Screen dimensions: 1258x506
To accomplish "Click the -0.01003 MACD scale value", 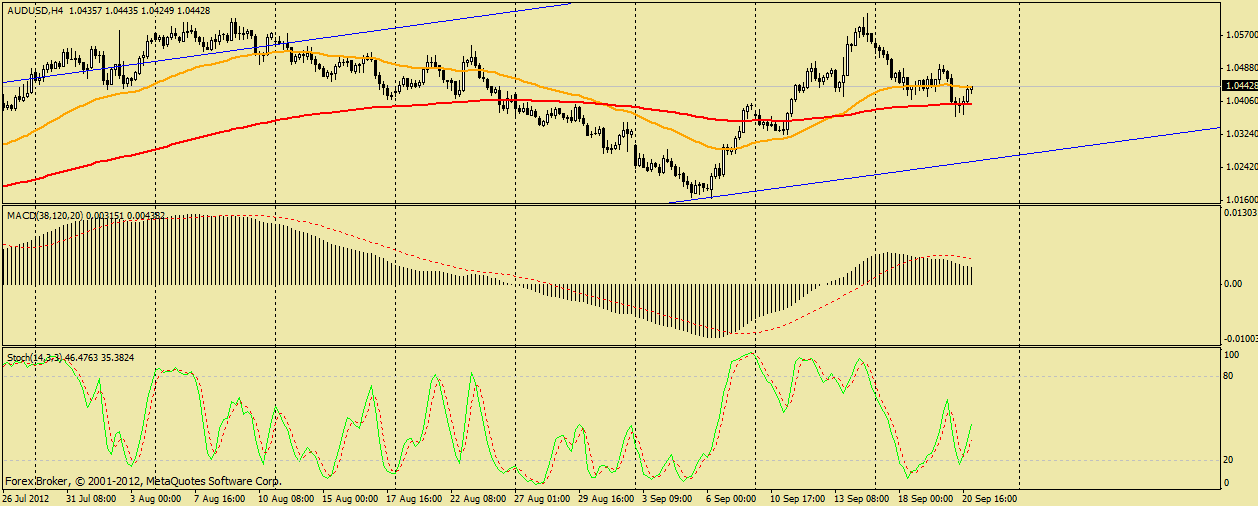I will tap(1240, 339).
